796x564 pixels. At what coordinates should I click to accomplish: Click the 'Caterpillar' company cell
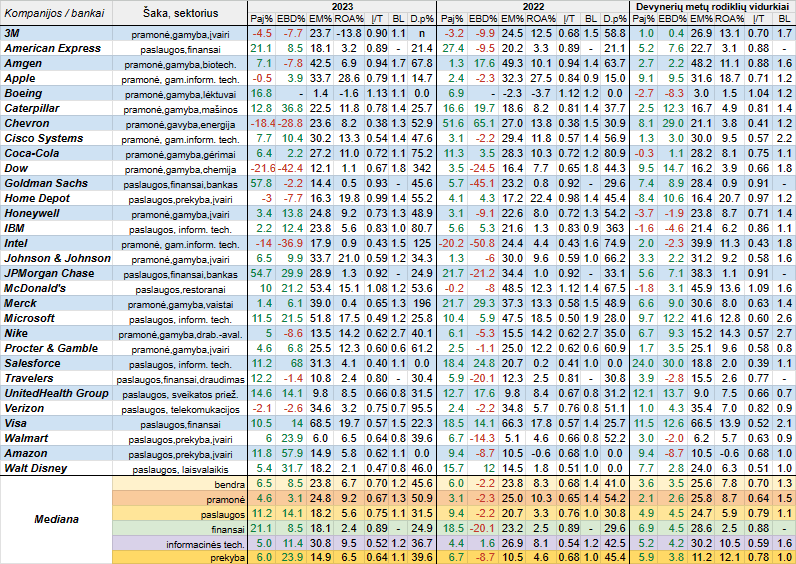click(56, 109)
